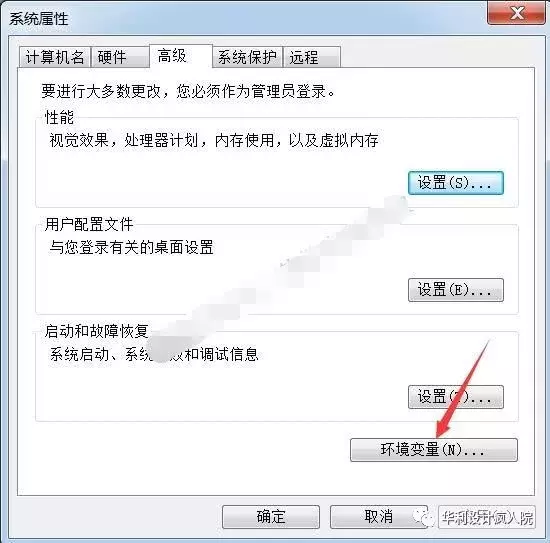The width and height of the screenshot is (550, 543).
Task: Click the 系统属性 title bar
Action: pos(246,18)
